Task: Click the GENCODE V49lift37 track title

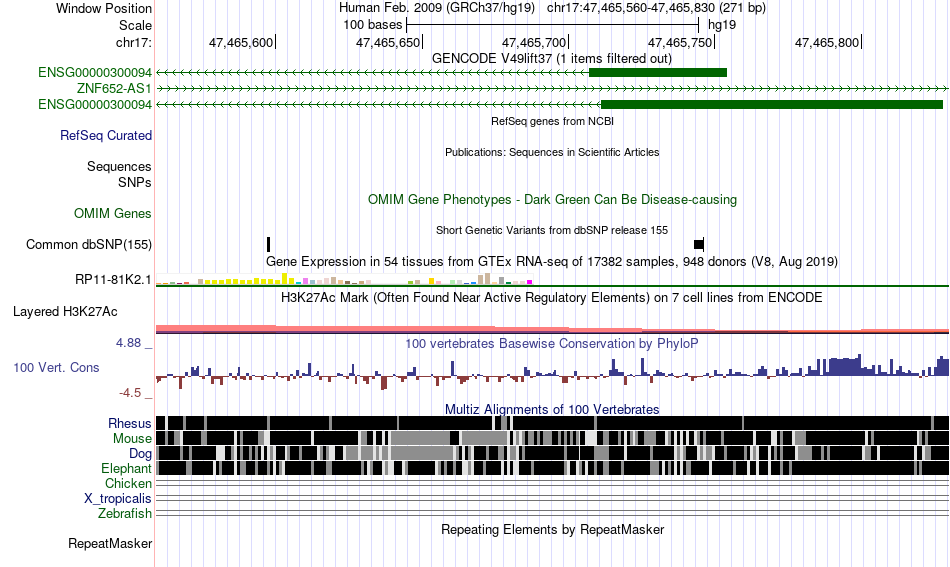Action: [552, 59]
